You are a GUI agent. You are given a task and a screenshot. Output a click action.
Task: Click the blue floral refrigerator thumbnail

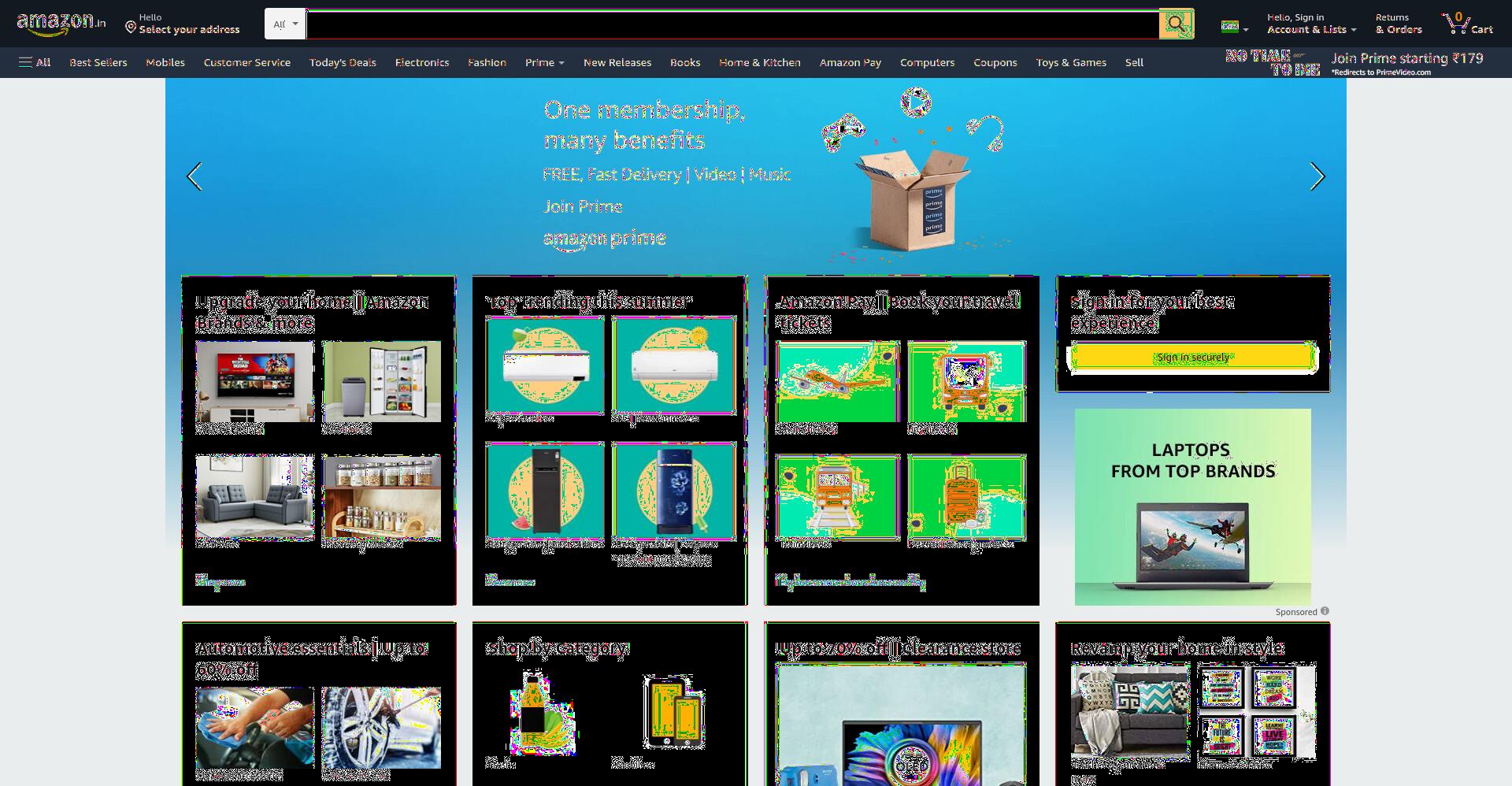point(675,490)
